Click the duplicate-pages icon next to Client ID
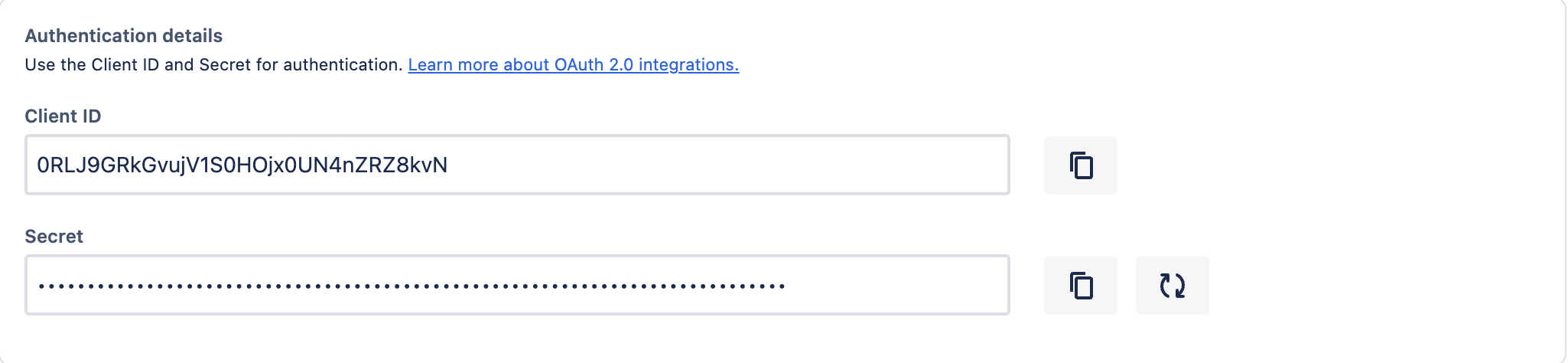 pyautogui.click(x=1080, y=165)
